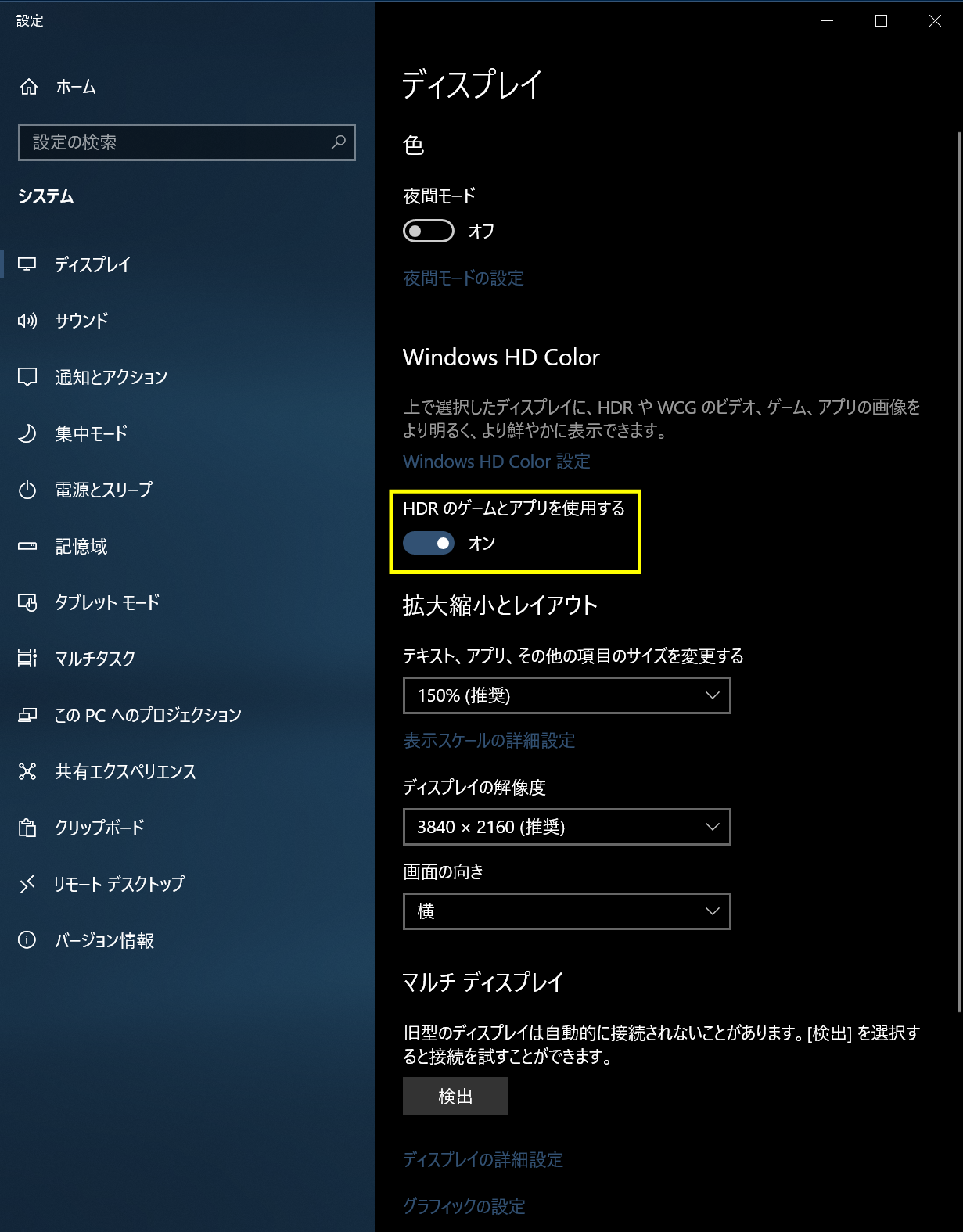Click the Shared experiences icon
The image size is (963, 1232).
[27, 771]
